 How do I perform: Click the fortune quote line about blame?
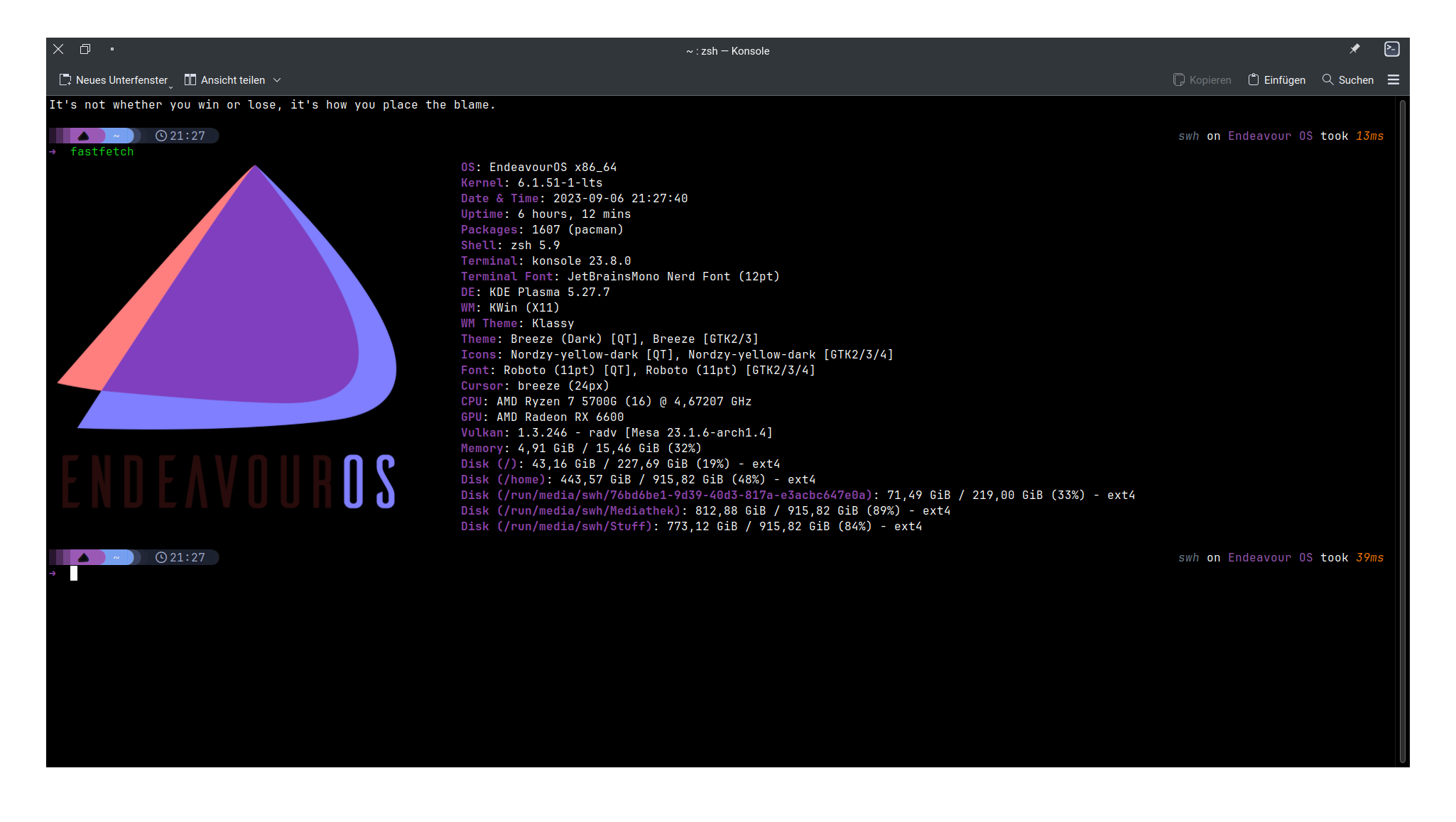[x=273, y=105]
